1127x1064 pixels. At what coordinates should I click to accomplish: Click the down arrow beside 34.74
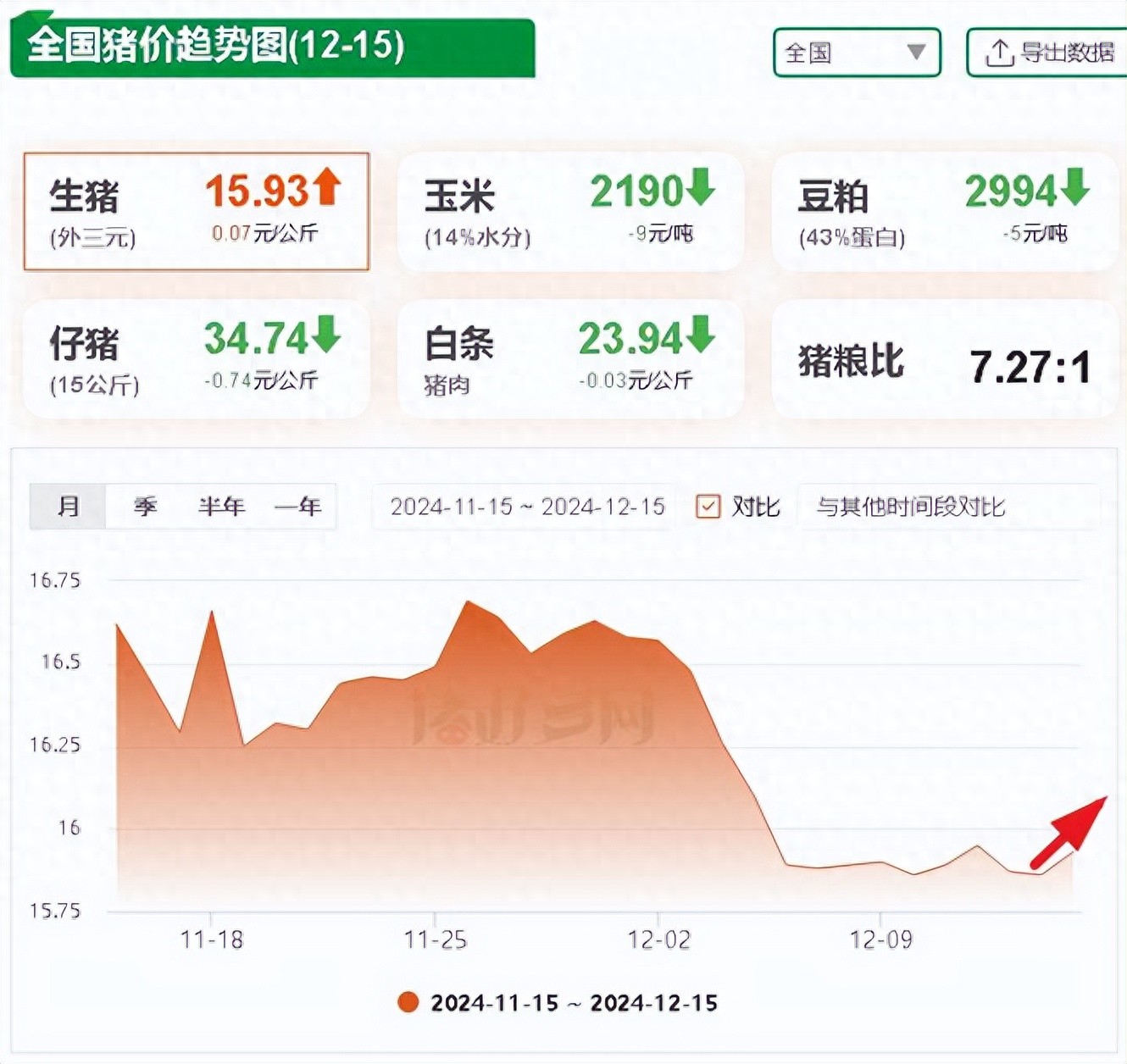coord(326,334)
